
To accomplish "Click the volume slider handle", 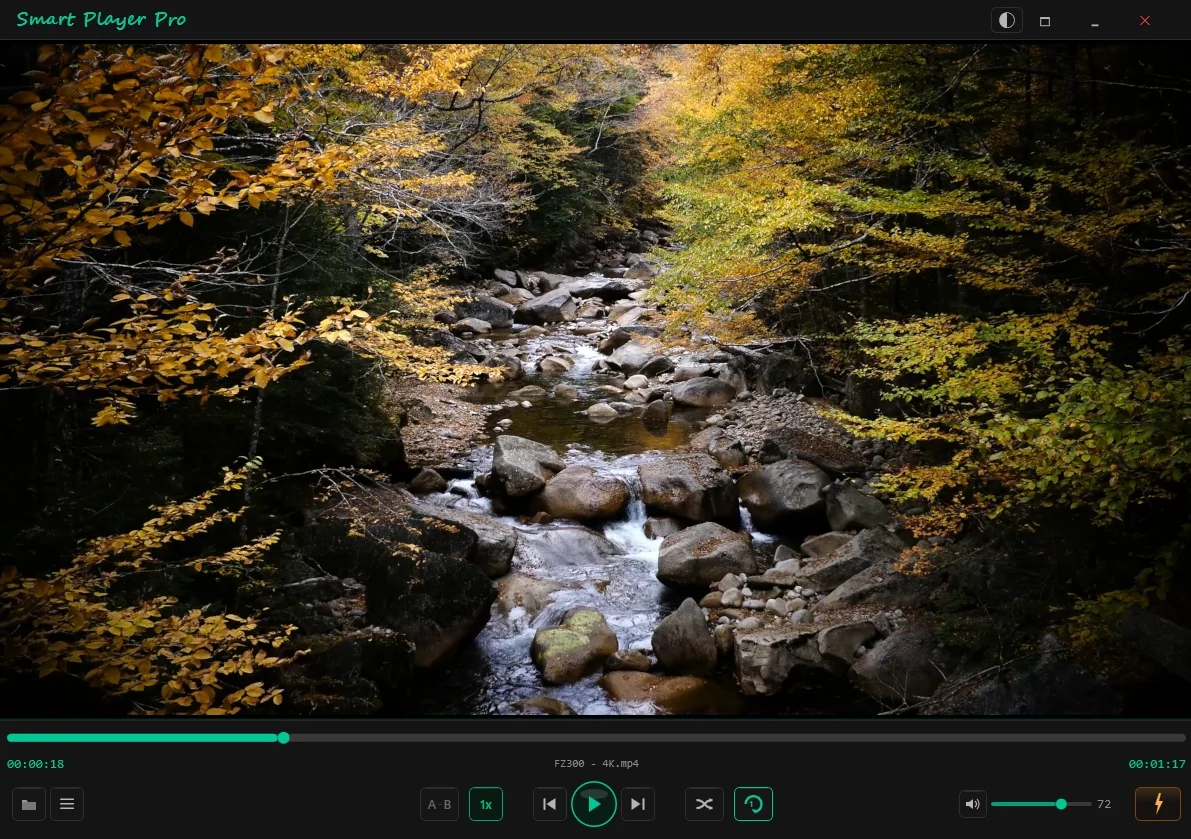I will click(1061, 804).
